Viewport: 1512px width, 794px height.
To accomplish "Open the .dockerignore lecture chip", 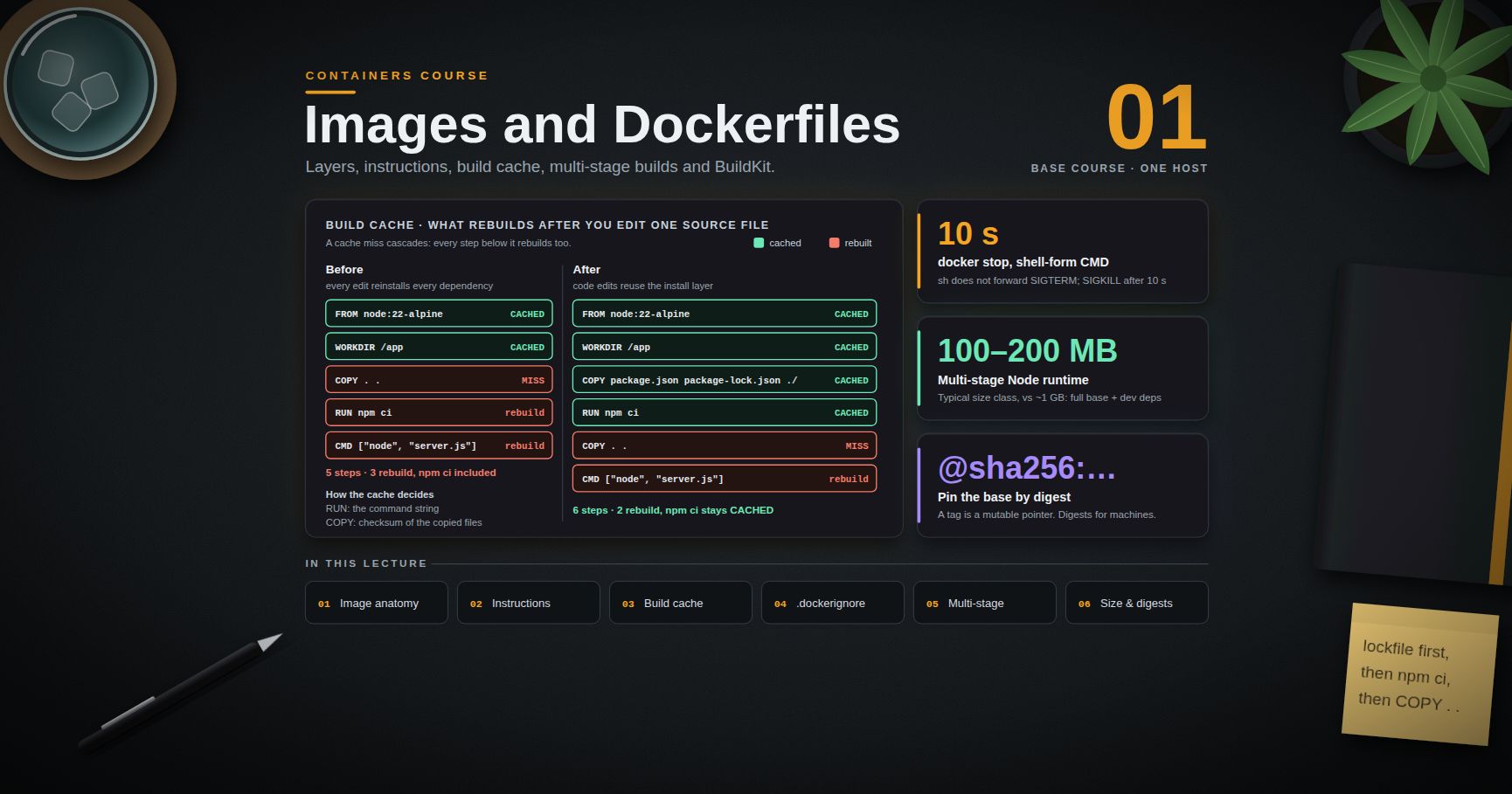I will pyautogui.click(x=832, y=603).
